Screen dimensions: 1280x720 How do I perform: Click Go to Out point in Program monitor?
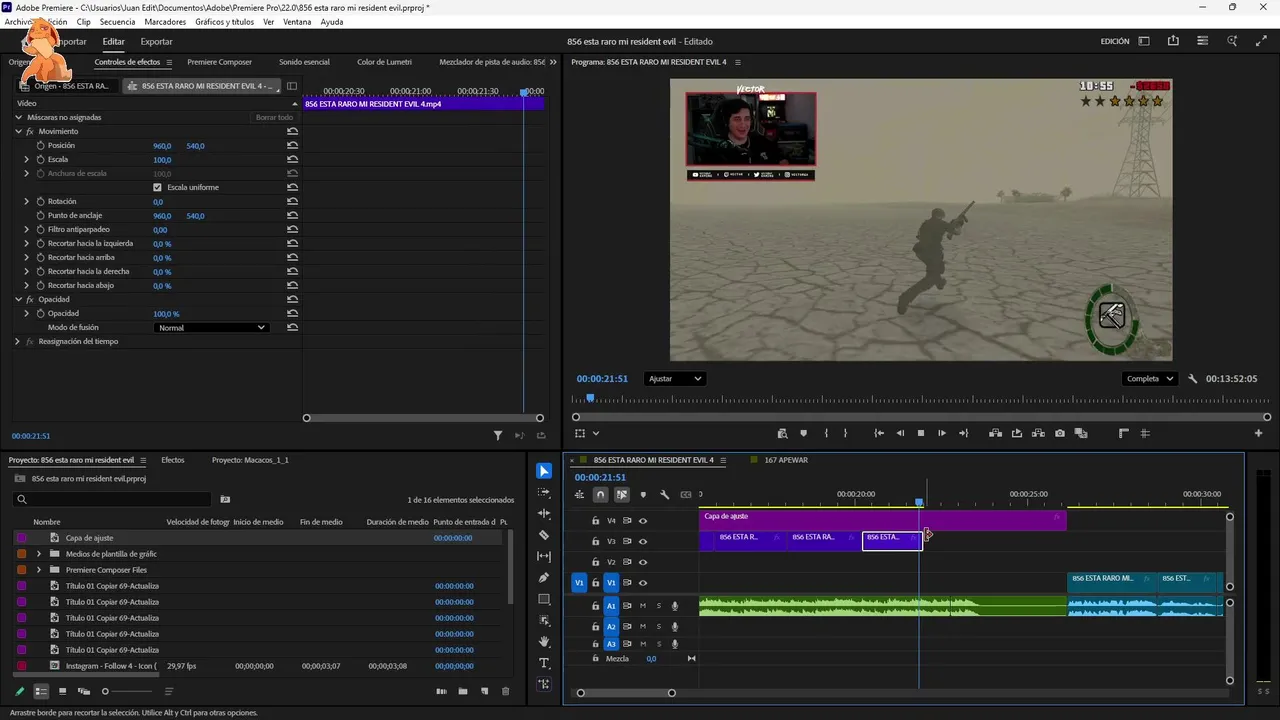[963, 433]
